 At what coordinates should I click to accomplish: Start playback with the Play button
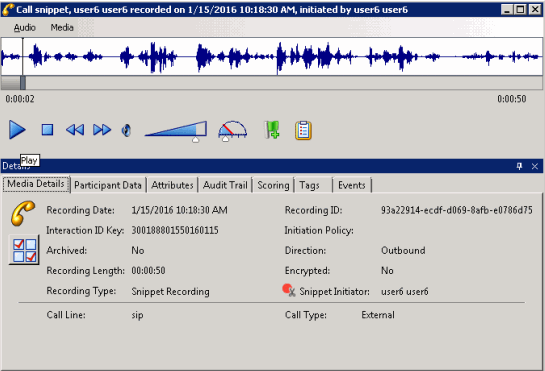(x=17, y=130)
